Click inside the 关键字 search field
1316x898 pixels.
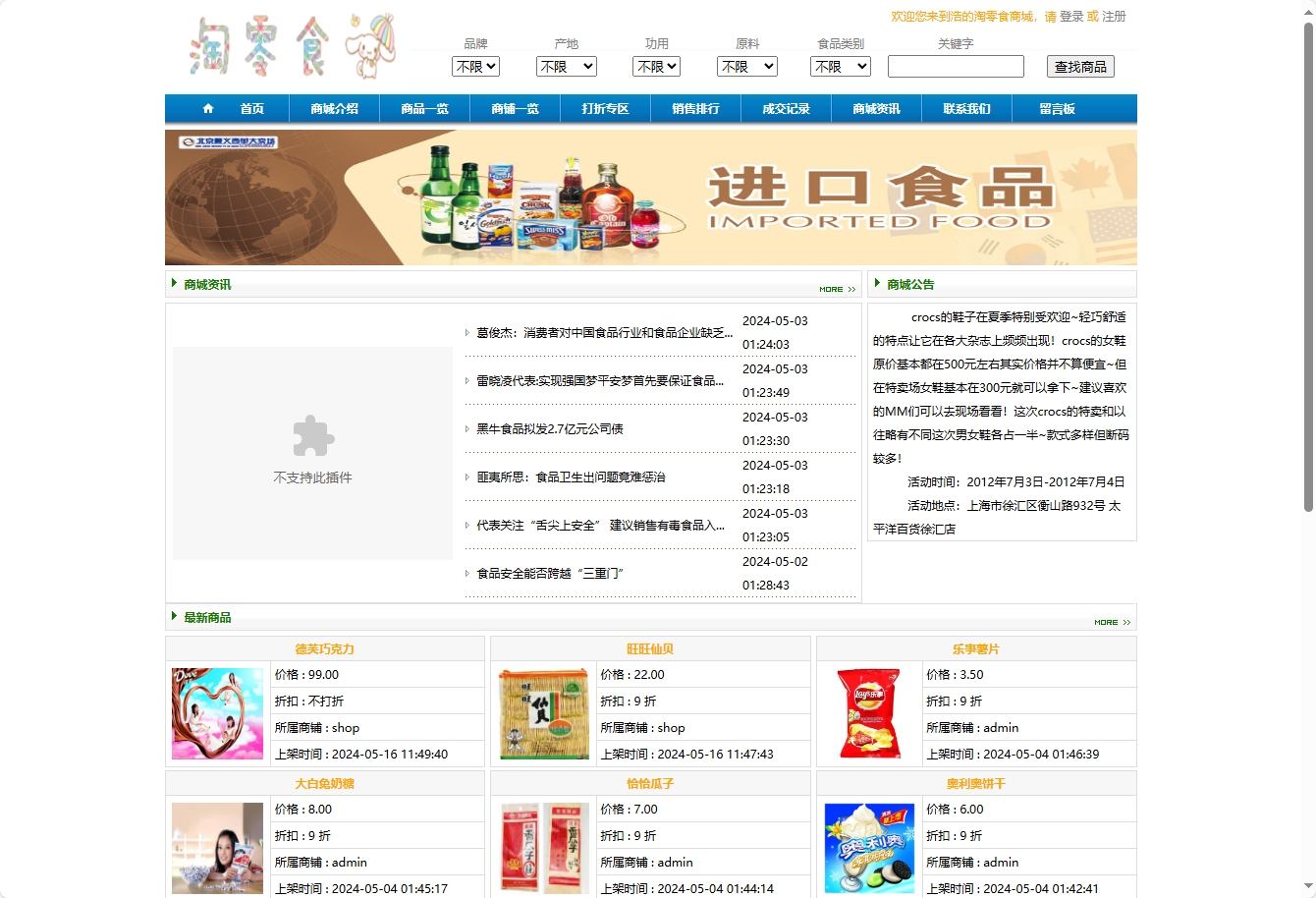click(955, 66)
